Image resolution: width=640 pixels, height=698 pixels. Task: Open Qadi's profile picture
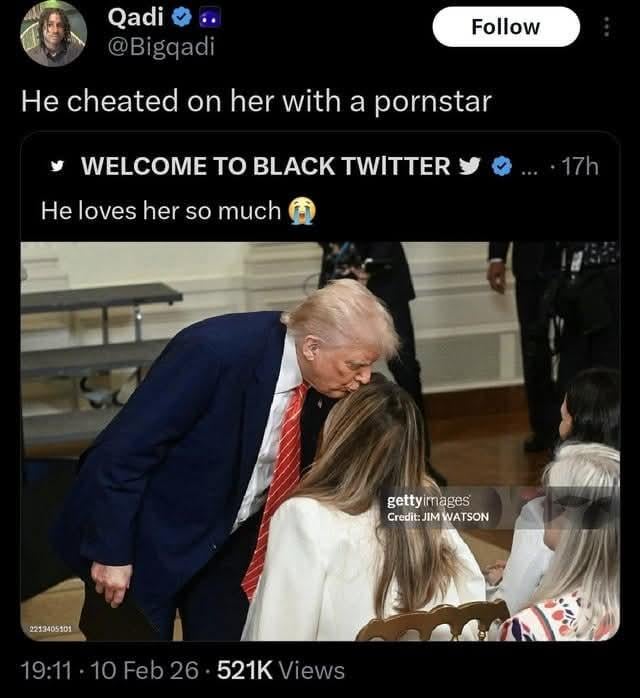tap(53, 34)
